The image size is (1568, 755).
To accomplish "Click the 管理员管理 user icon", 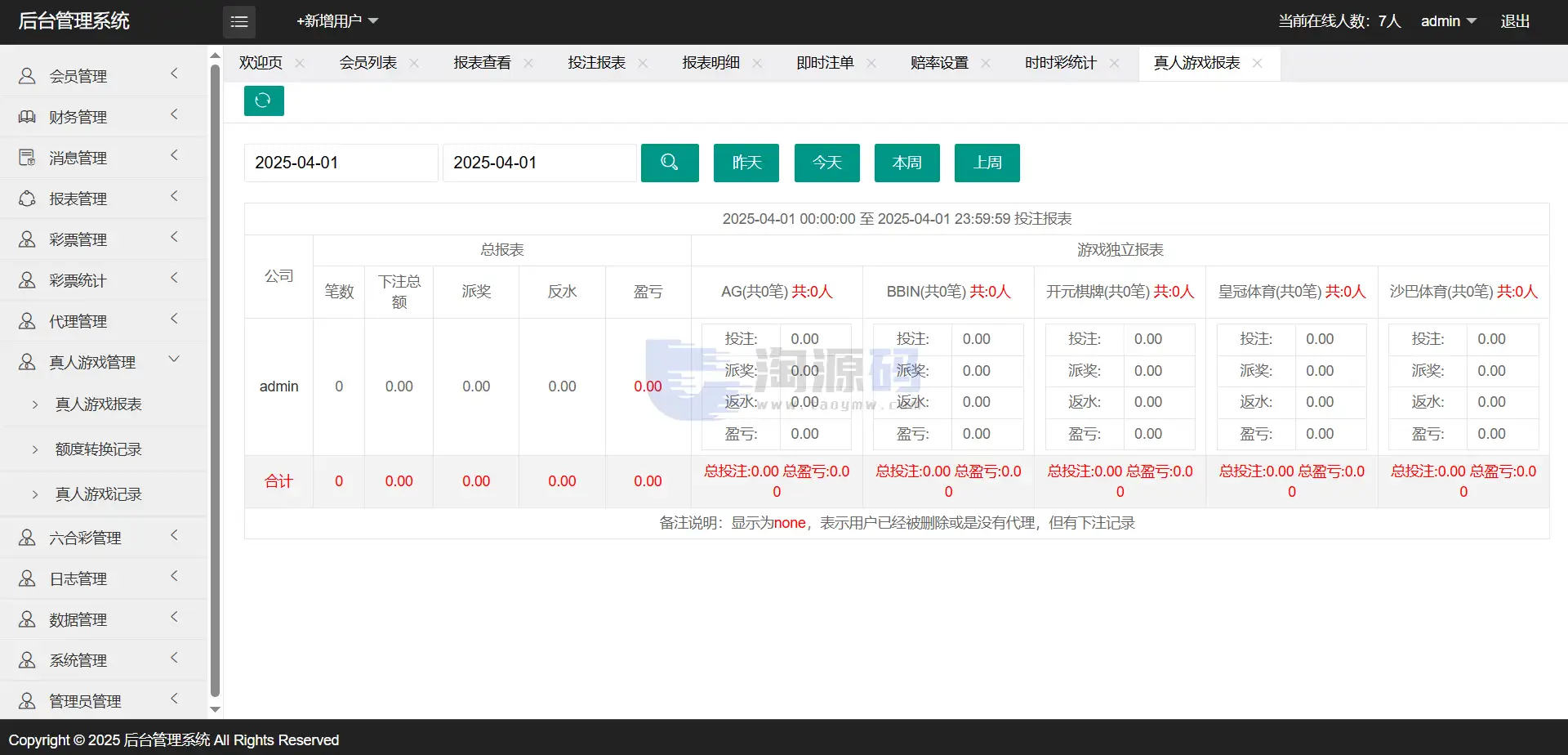I will click(27, 701).
